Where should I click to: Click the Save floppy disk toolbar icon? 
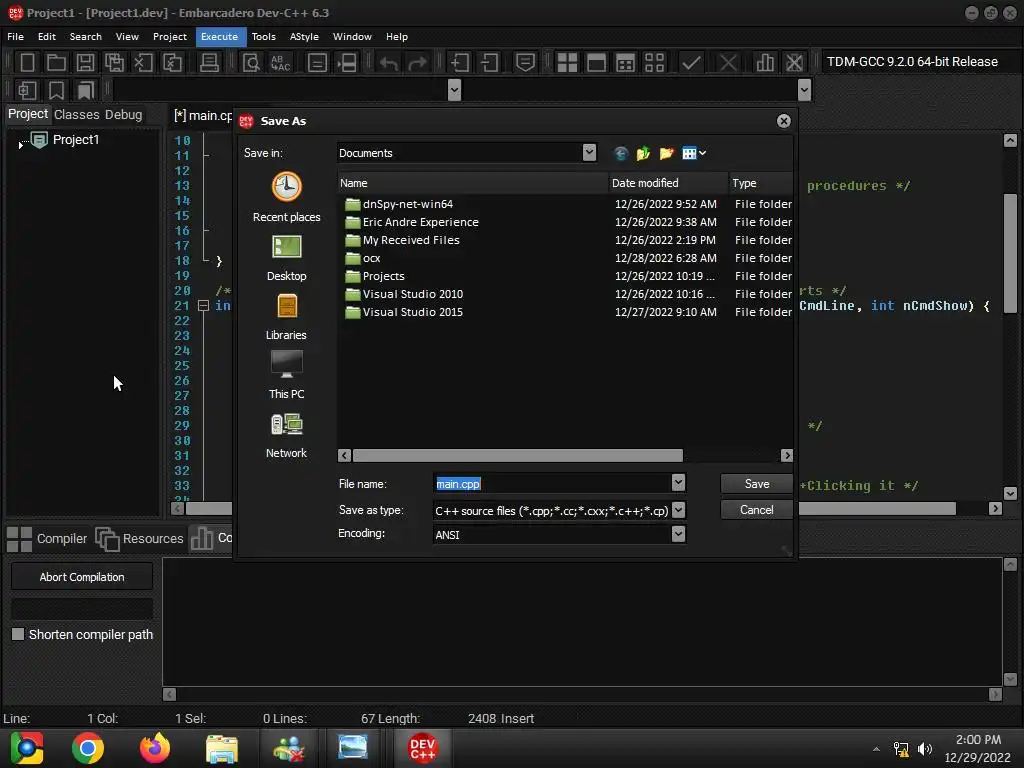coord(85,63)
